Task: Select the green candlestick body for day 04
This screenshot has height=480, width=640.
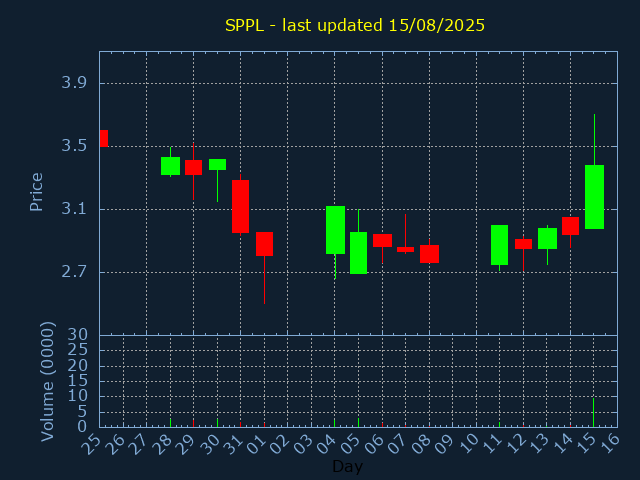Action: coord(336,230)
